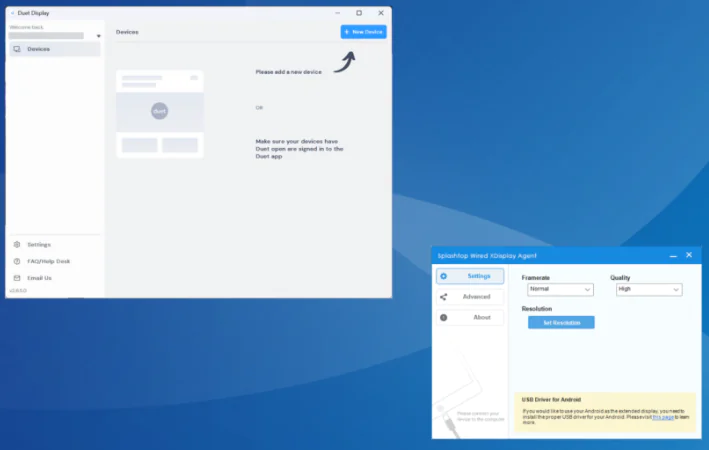Click the 'Welcome back' text in Duet sidebar
This screenshot has width=709, height=450.
coord(26,27)
